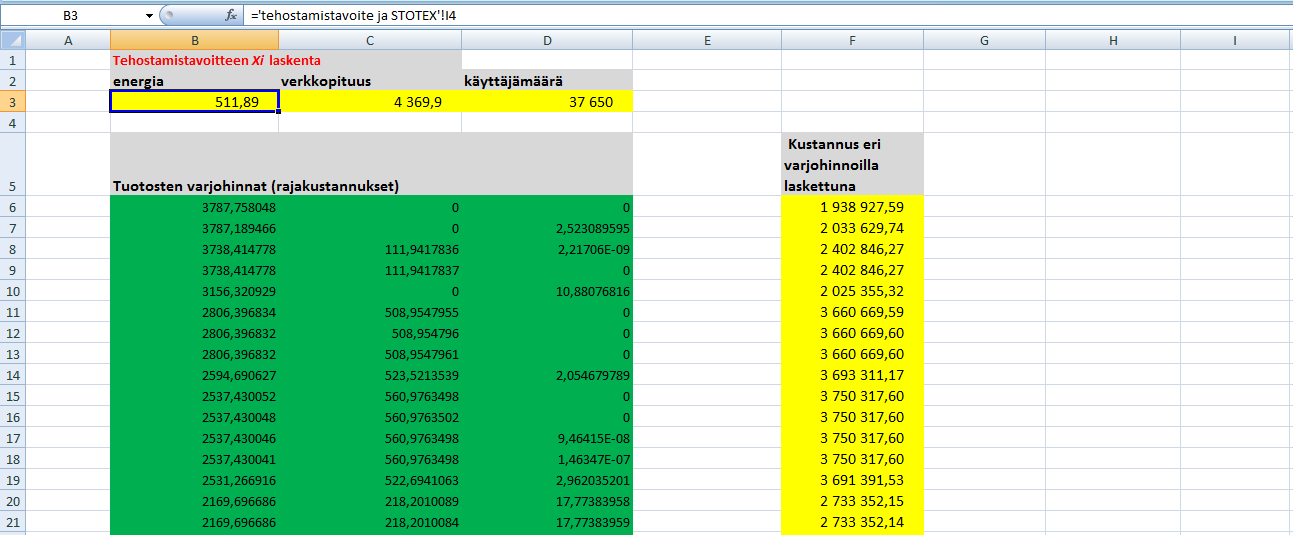
Task: Click 'Tuotosten varjohinnat (rajakustannukset)' header cell
Action: 371,165
